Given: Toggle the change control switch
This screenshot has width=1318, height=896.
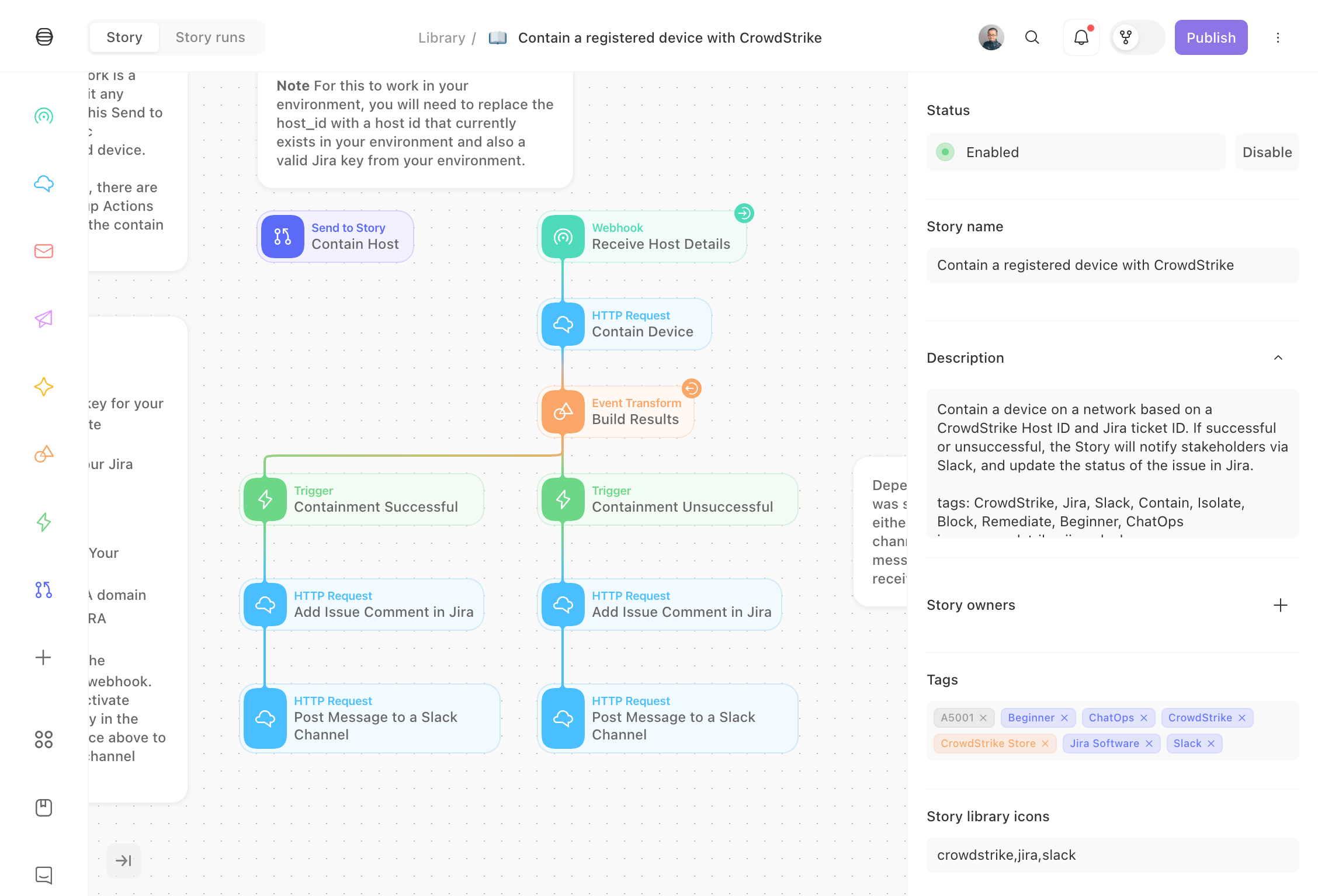Looking at the screenshot, I should (1137, 38).
